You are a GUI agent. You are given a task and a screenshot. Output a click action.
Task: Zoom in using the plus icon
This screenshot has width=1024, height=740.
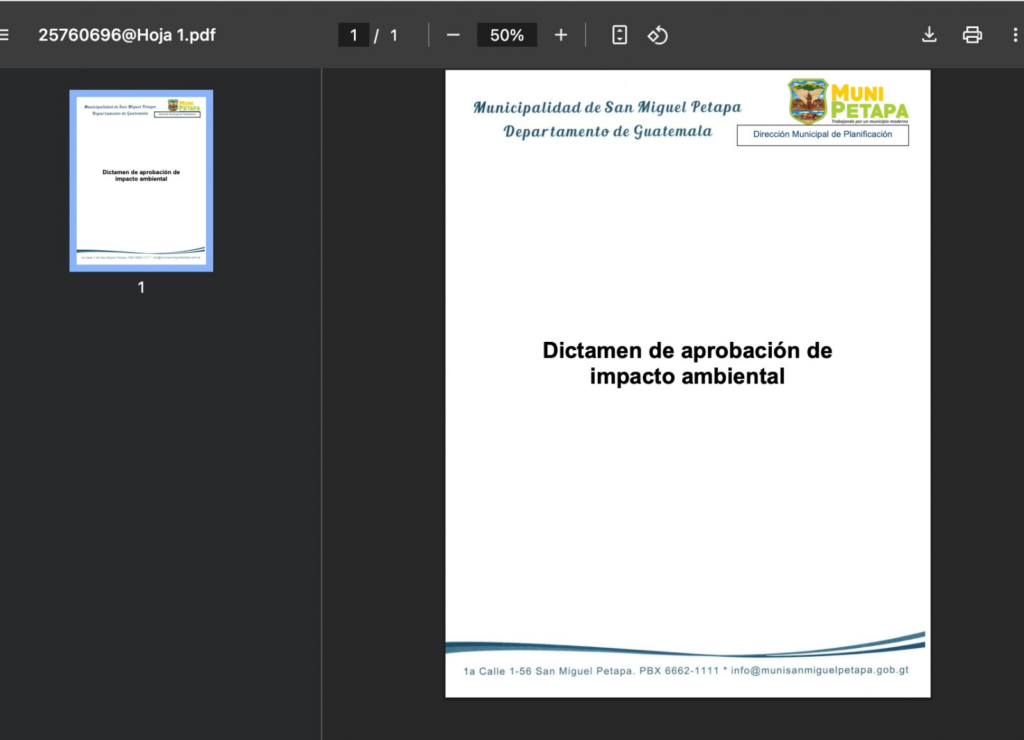pyautogui.click(x=561, y=35)
